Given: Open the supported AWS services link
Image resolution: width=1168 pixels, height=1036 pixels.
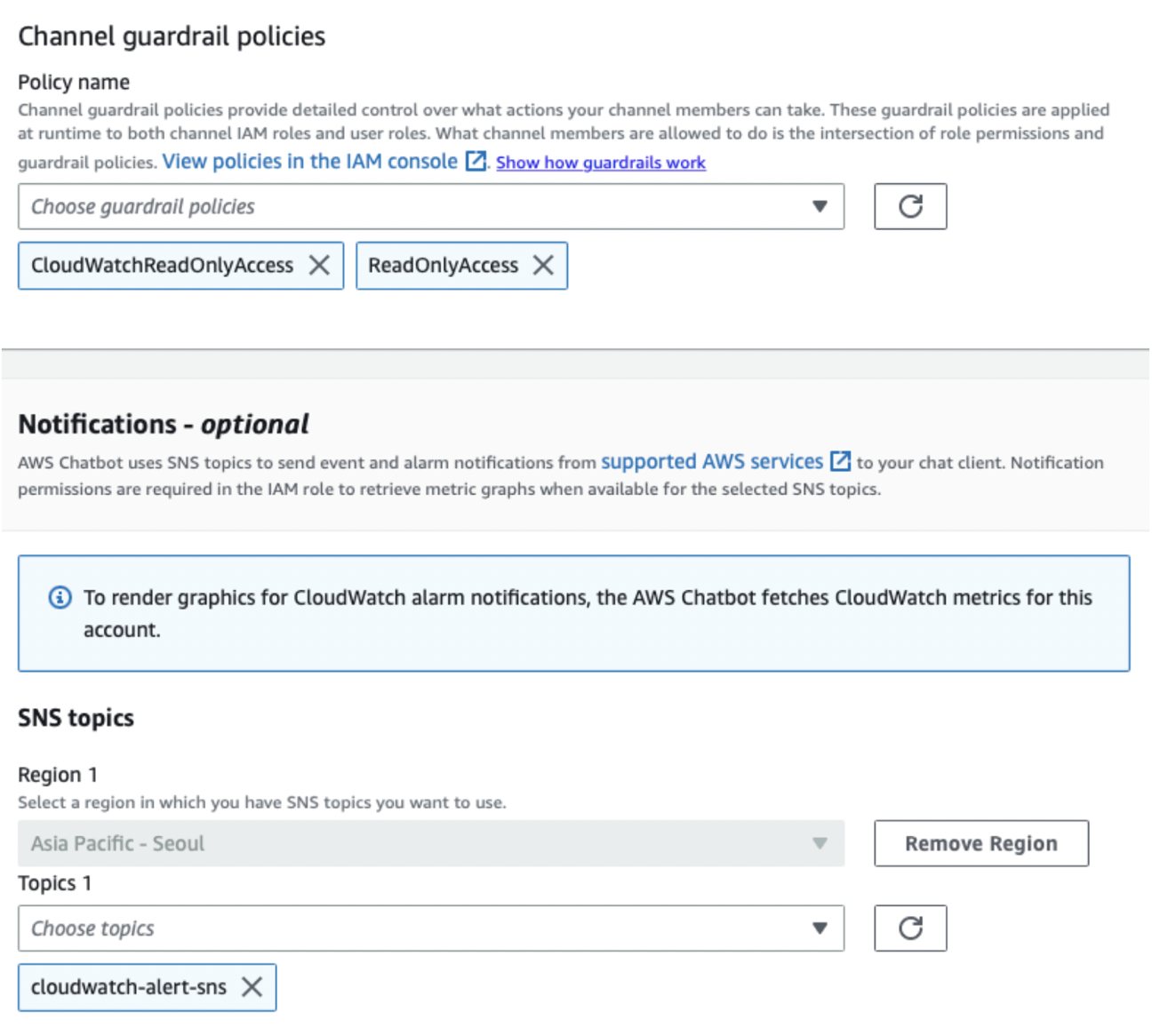Looking at the screenshot, I should click(712, 461).
